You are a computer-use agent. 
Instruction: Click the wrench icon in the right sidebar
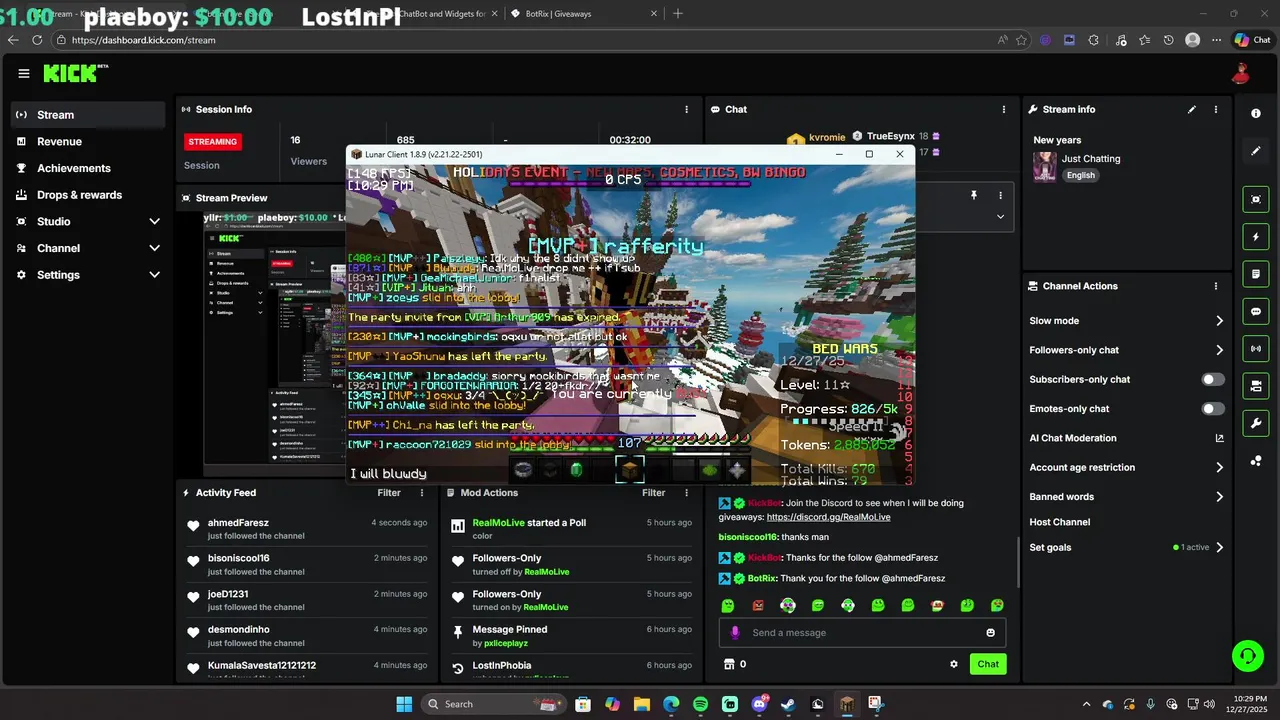1256,423
